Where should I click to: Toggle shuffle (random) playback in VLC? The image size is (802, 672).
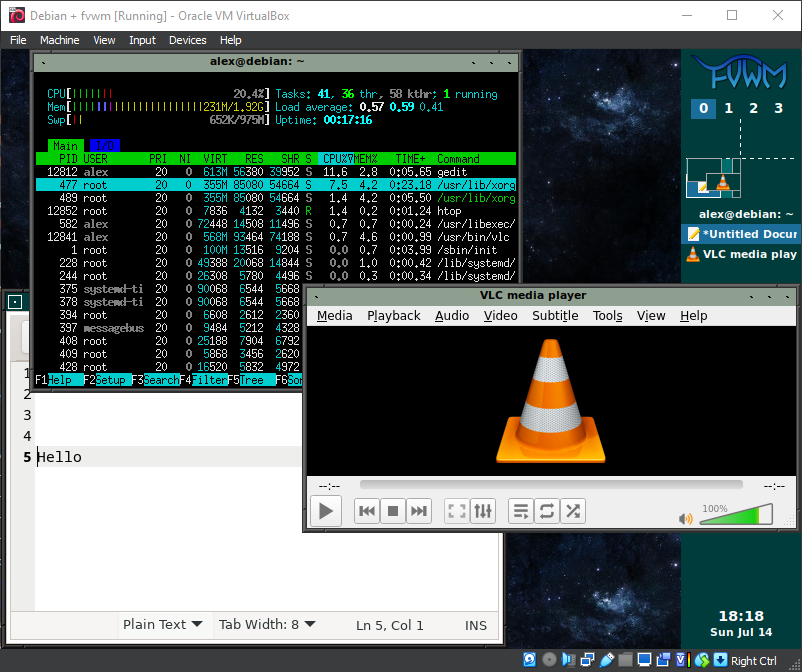point(573,512)
